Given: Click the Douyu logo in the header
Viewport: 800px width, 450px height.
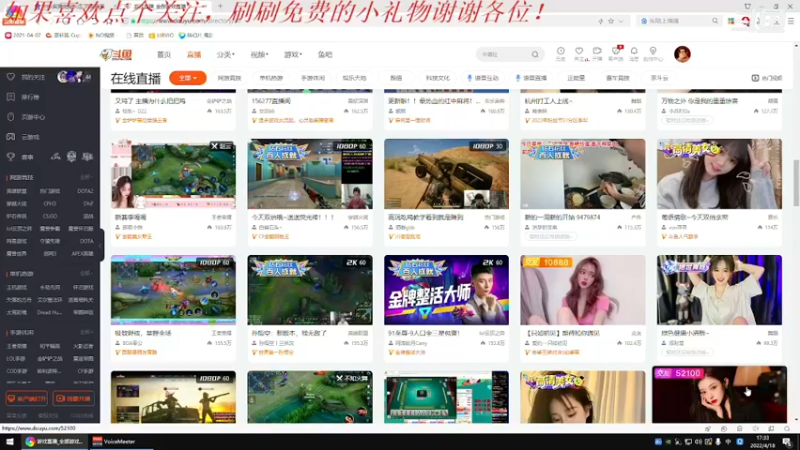Looking at the screenshot, I should tap(116, 54).
